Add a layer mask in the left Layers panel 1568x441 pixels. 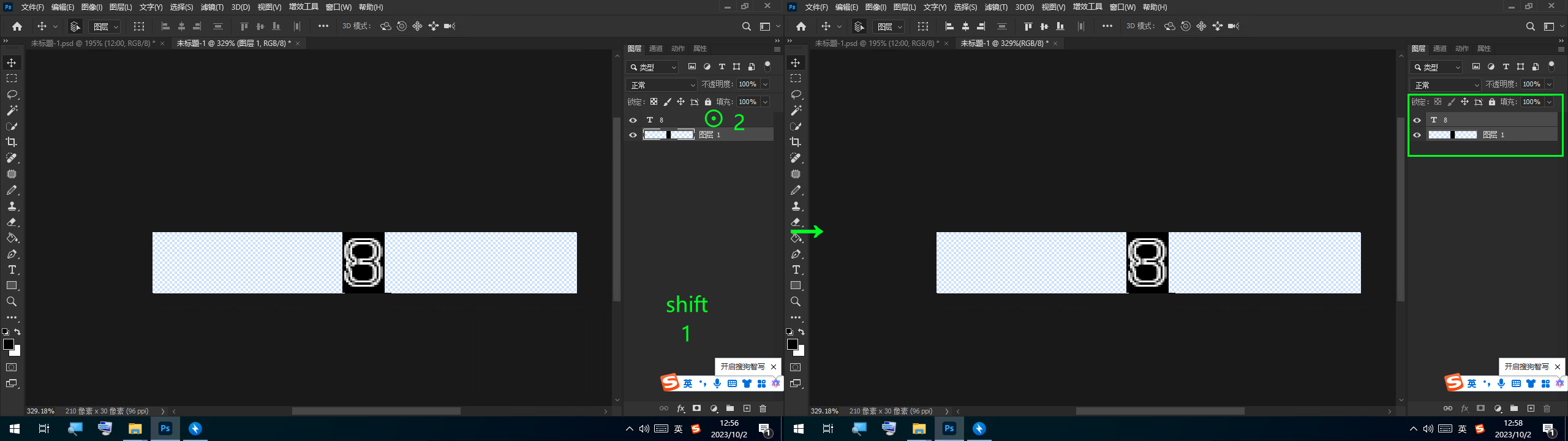696,409
